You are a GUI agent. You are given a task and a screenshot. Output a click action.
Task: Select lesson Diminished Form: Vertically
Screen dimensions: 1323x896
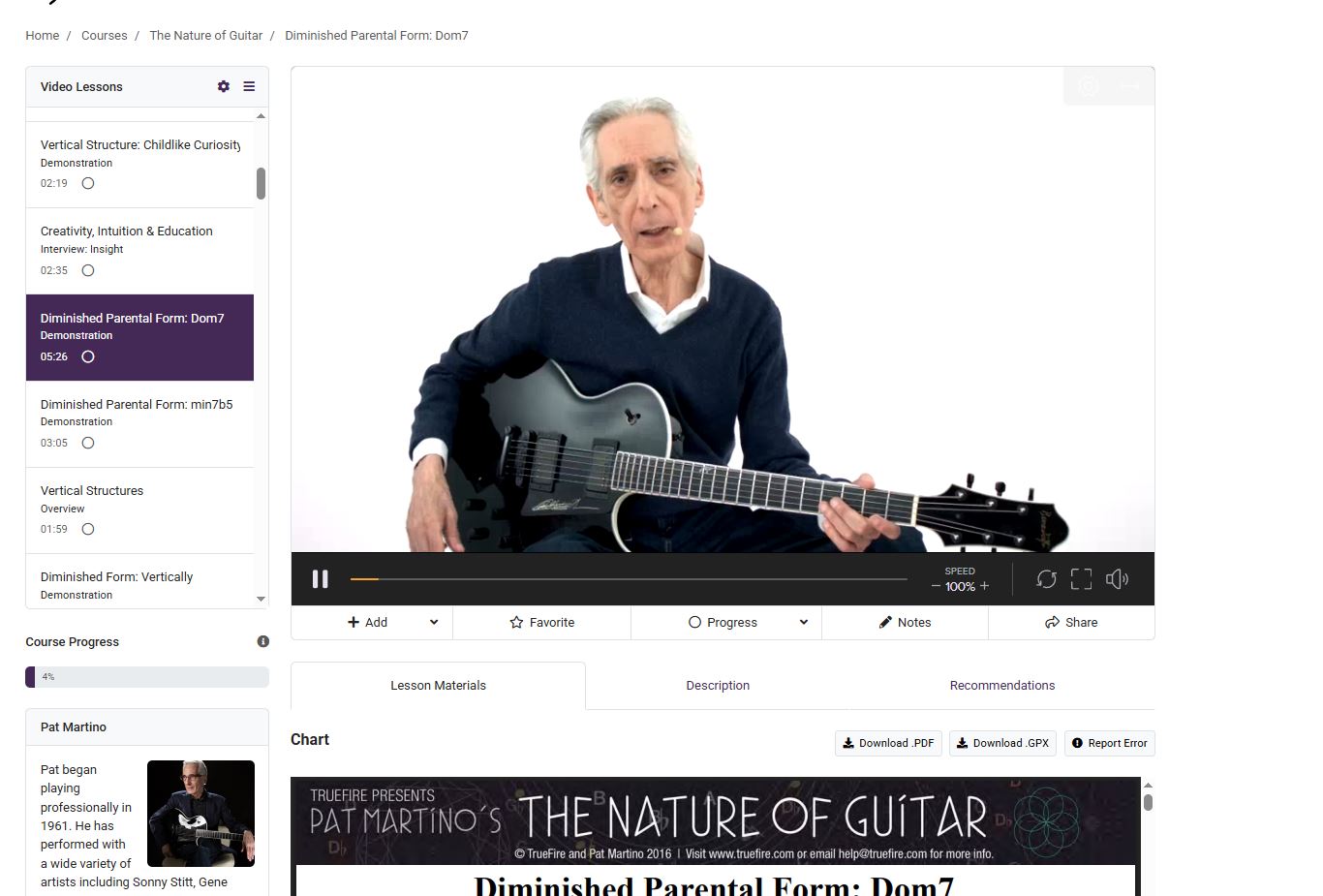coord(139,581)
